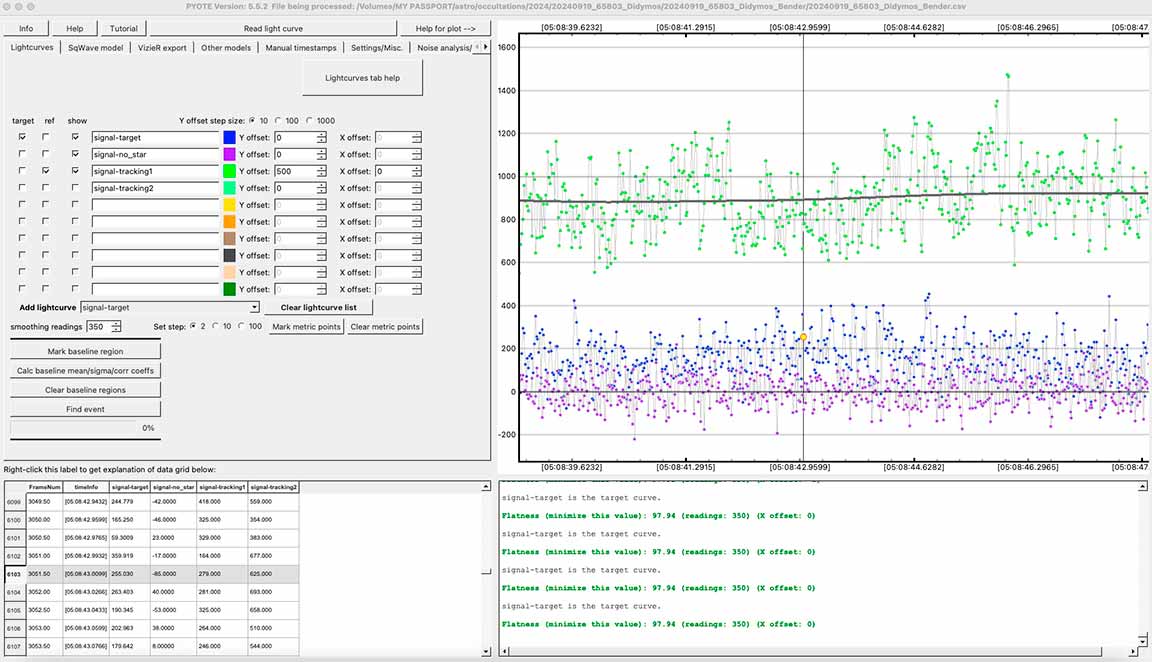Adjust signal-tracking2 Y offset stepper
The height and width of the screenshot is (662, 1152).
coord(322,188)
